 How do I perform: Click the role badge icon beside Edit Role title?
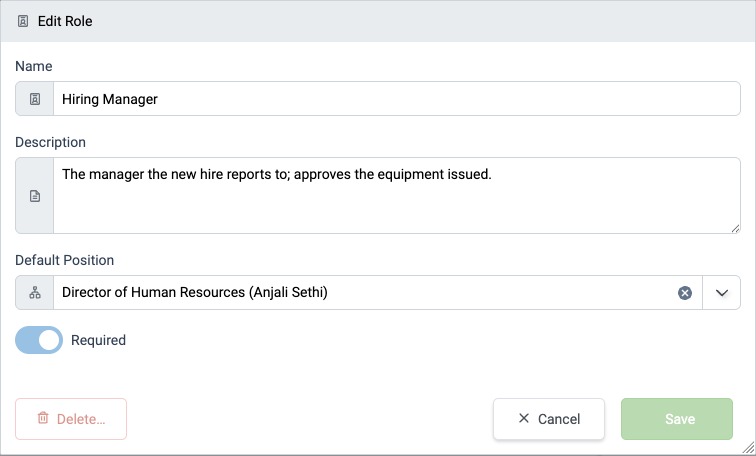coord(23,21)
